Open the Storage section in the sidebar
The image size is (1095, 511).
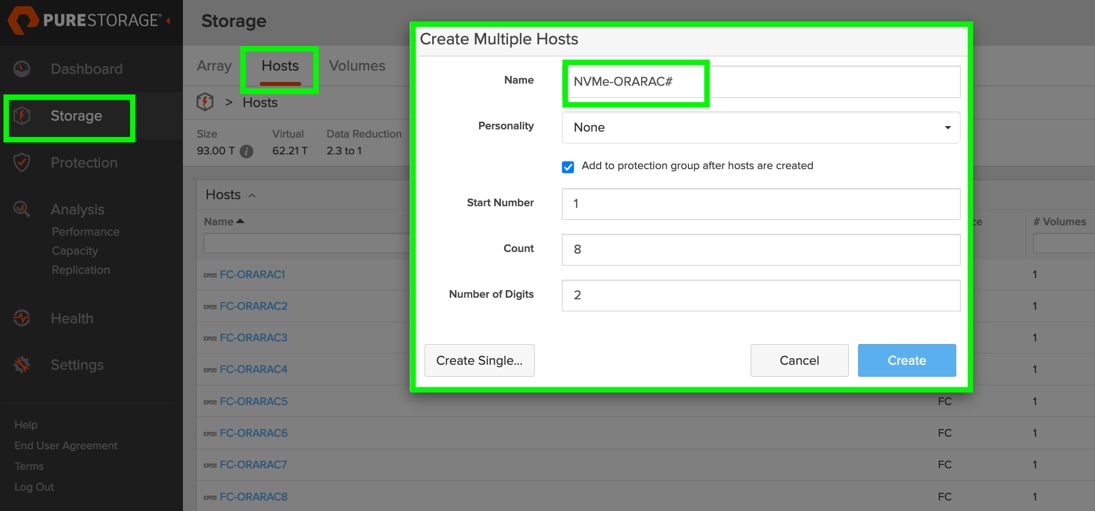pos(76,116)
